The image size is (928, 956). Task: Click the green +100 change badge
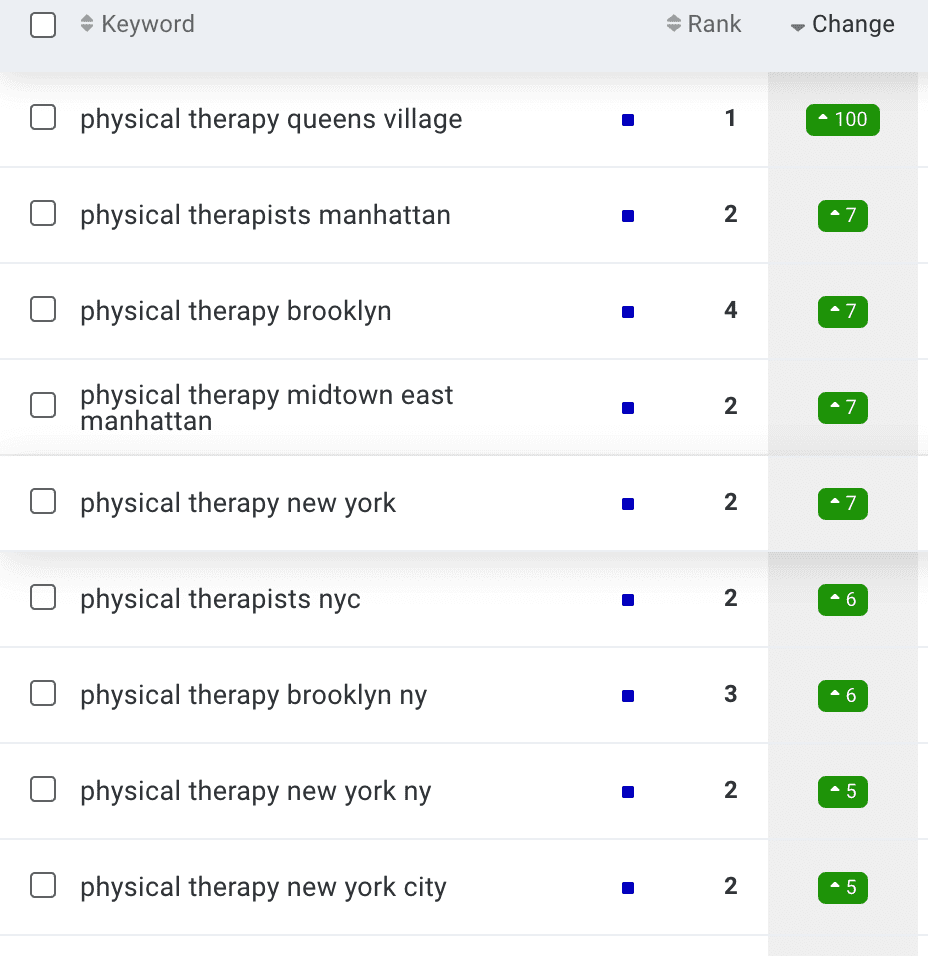tap(843, 120)
